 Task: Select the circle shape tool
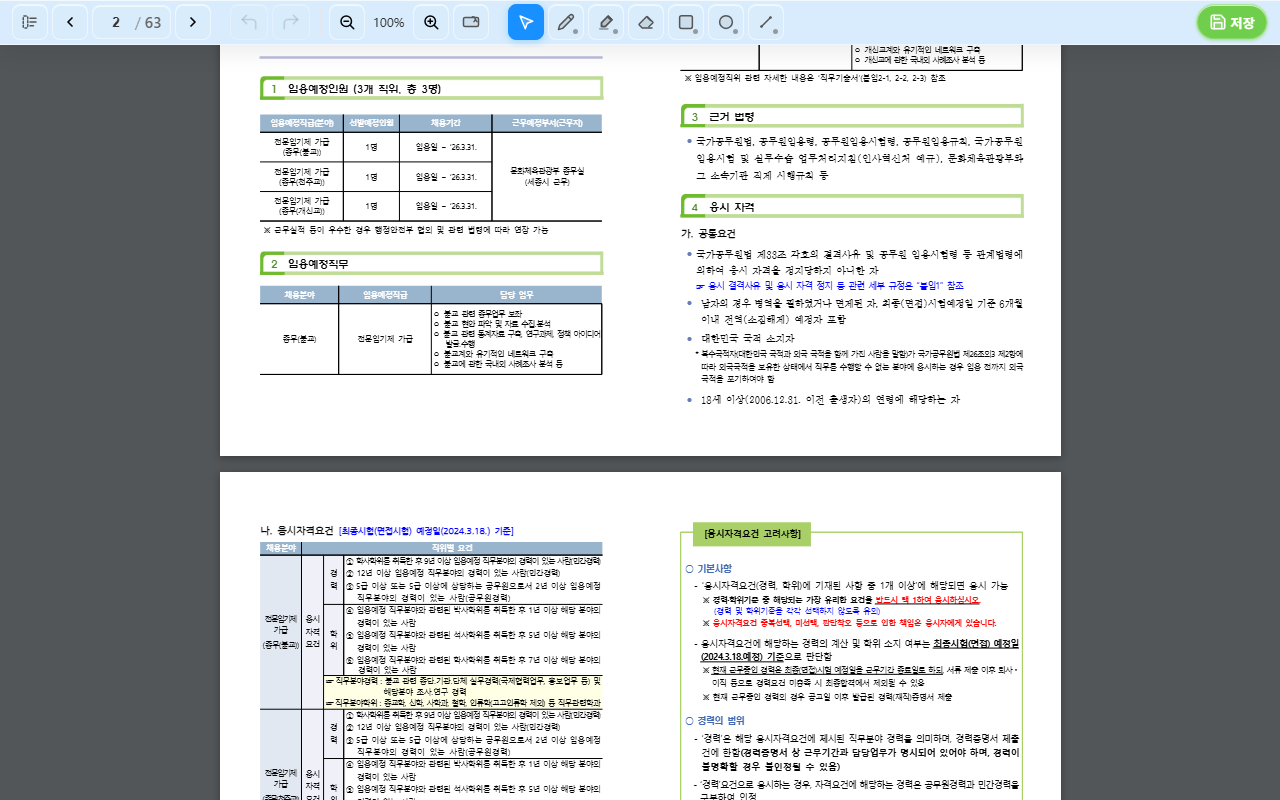[x=726, y=22]
